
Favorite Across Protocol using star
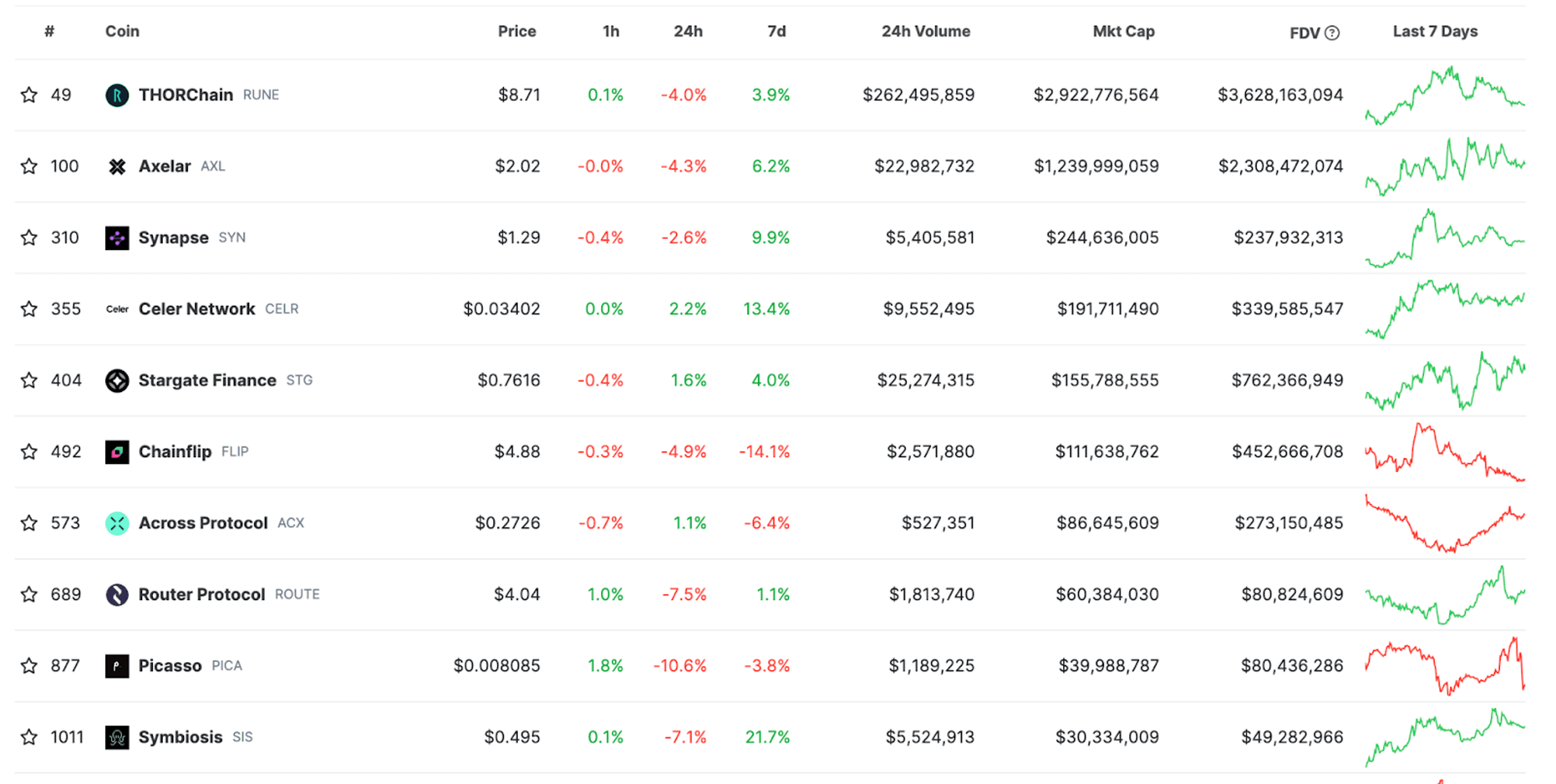[29, 523]
